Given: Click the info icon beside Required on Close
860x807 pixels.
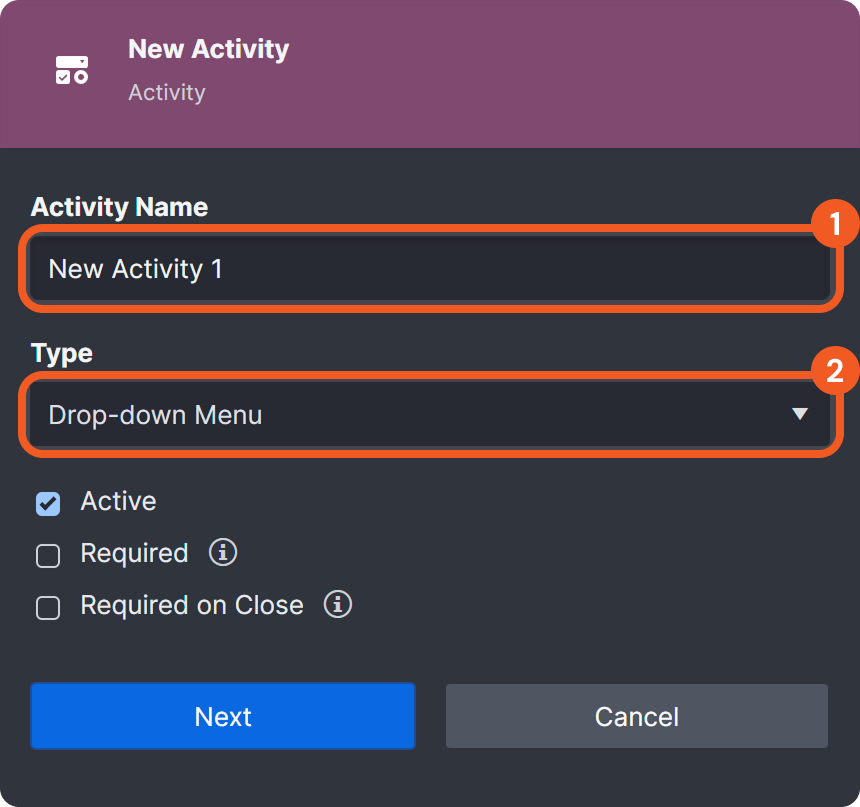Looking at the screenshot, I should click(x=338, y=604).
